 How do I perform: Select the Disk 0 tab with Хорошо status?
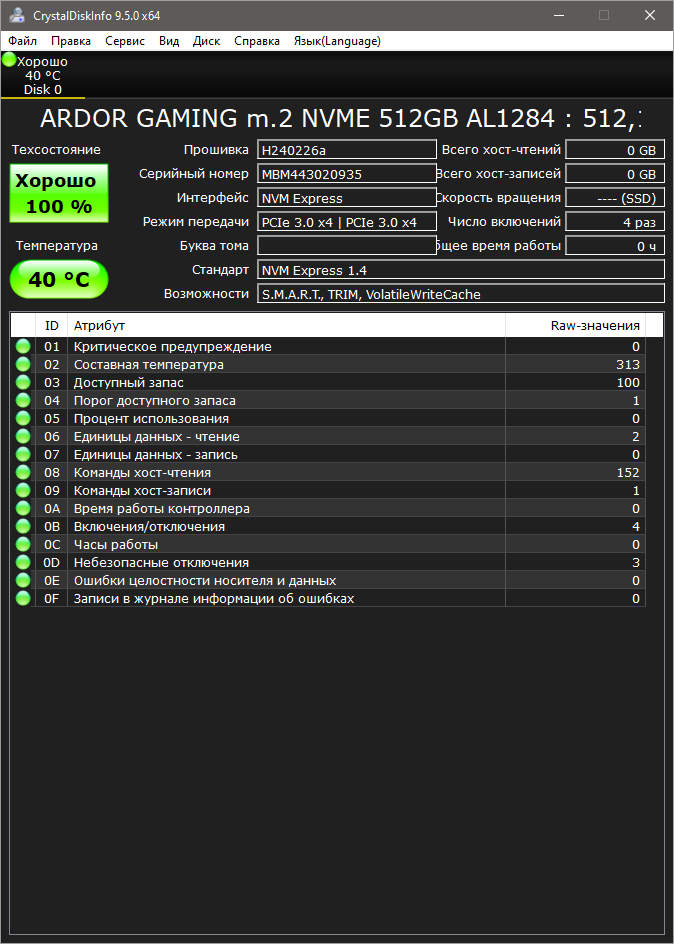[x=42, y=75]
